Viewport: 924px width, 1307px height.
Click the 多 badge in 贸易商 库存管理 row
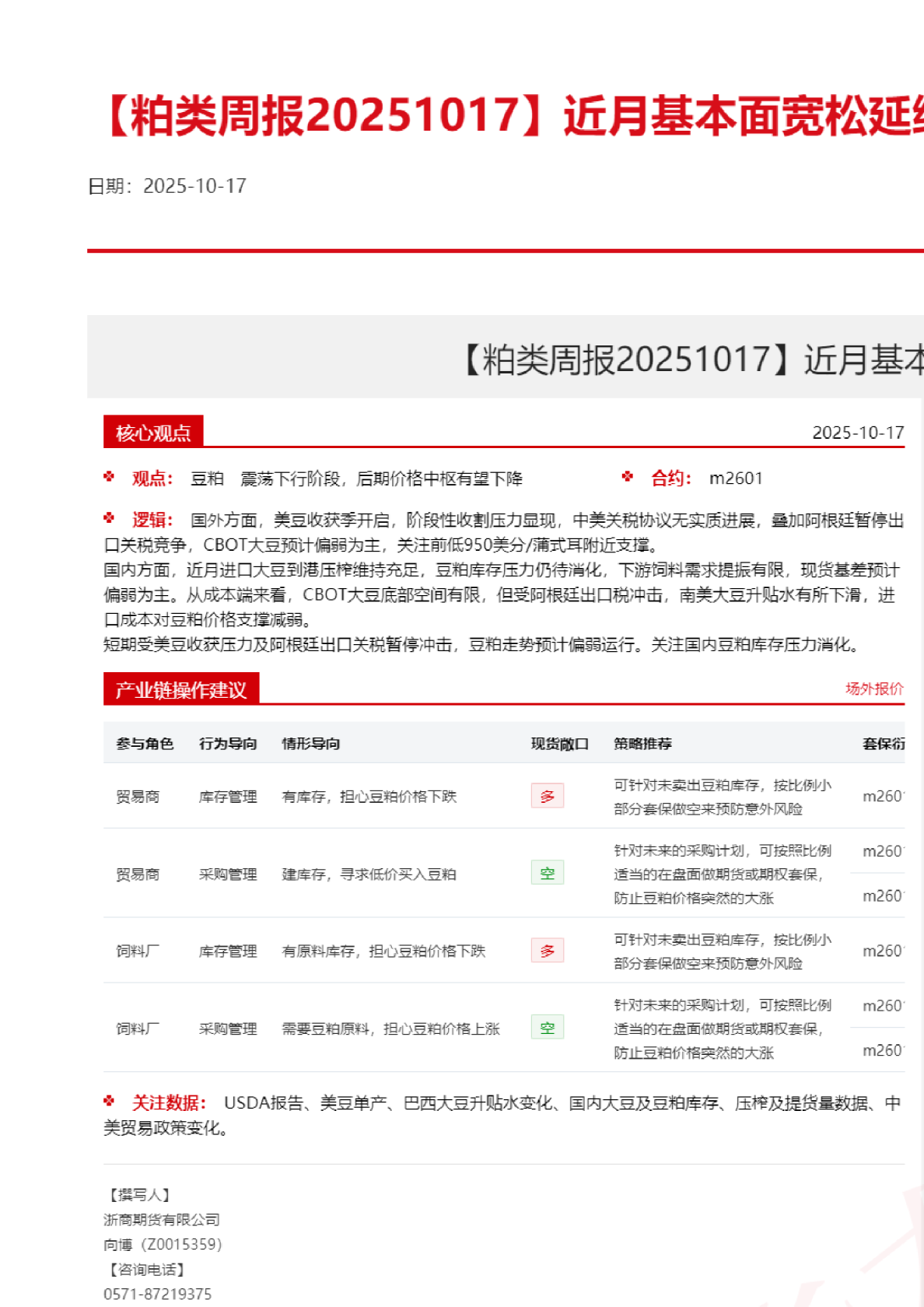547,796
